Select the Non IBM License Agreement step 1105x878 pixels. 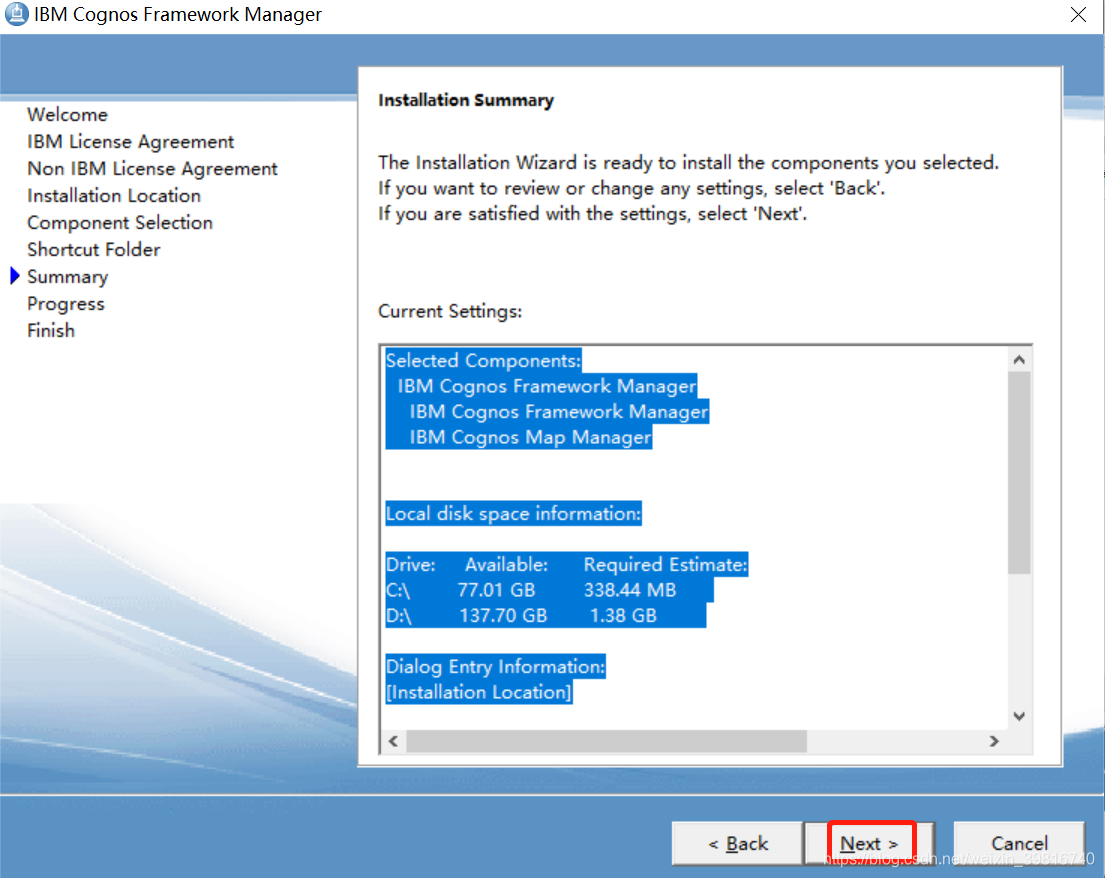coord(152,169)
